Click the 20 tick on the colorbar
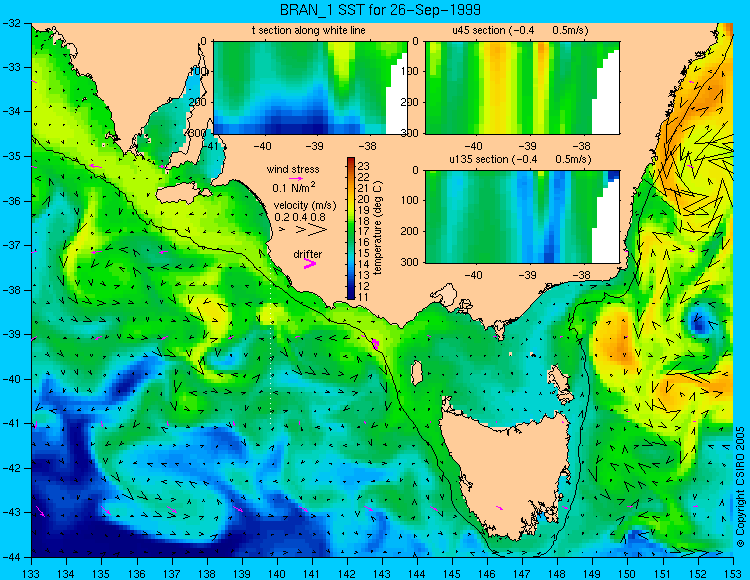The width and height of the screenshot is (750, 580). [x=364, y=199]
